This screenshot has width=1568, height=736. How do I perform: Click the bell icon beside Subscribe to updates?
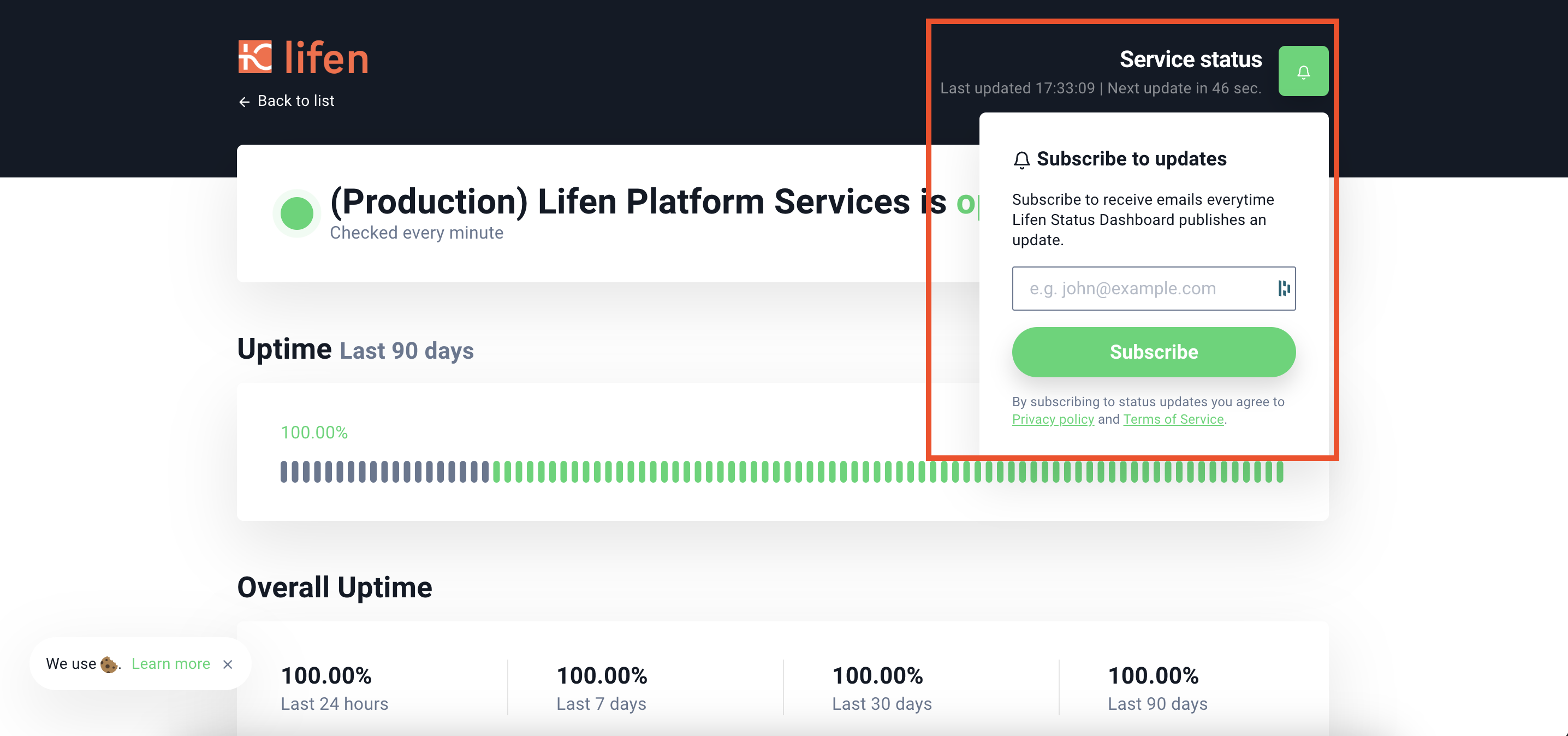point(1021,159)
